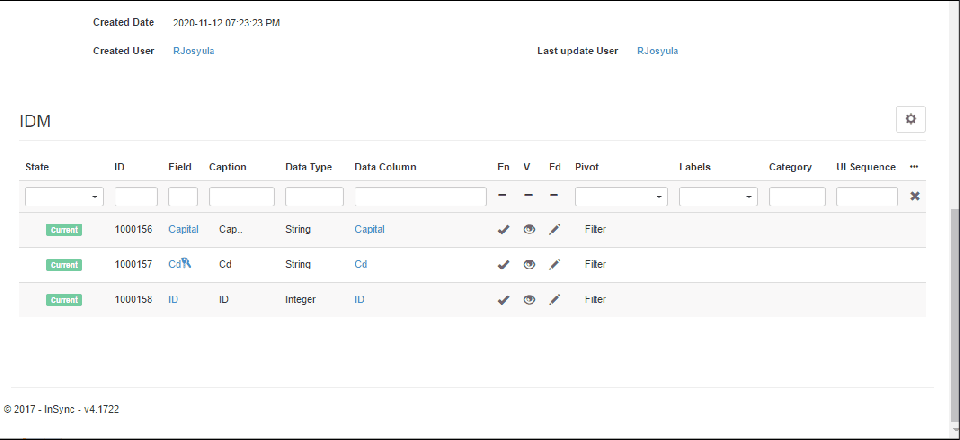The height and width of the screenshot is (440, 960).
Task: Toggle the visible eye icon for Cd row
Action: (529, 265)
